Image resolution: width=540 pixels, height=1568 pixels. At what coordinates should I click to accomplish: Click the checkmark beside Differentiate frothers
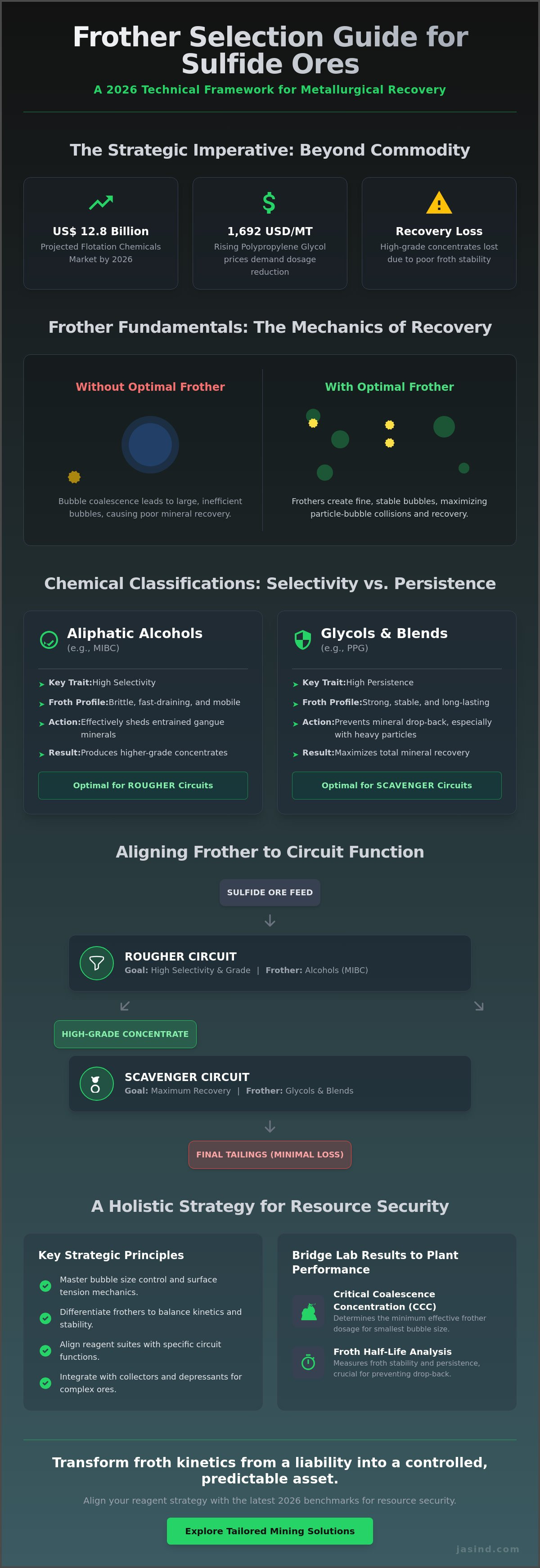46,1318
